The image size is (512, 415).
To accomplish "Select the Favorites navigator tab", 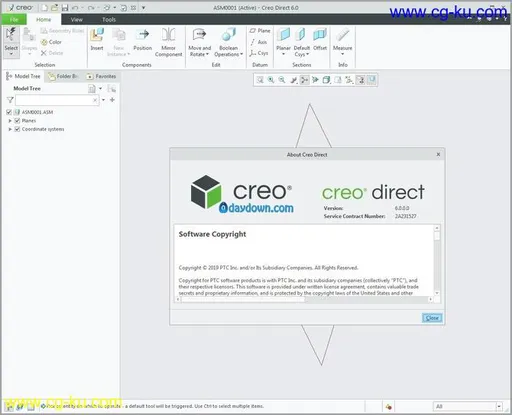I will (x=101, y=76).
